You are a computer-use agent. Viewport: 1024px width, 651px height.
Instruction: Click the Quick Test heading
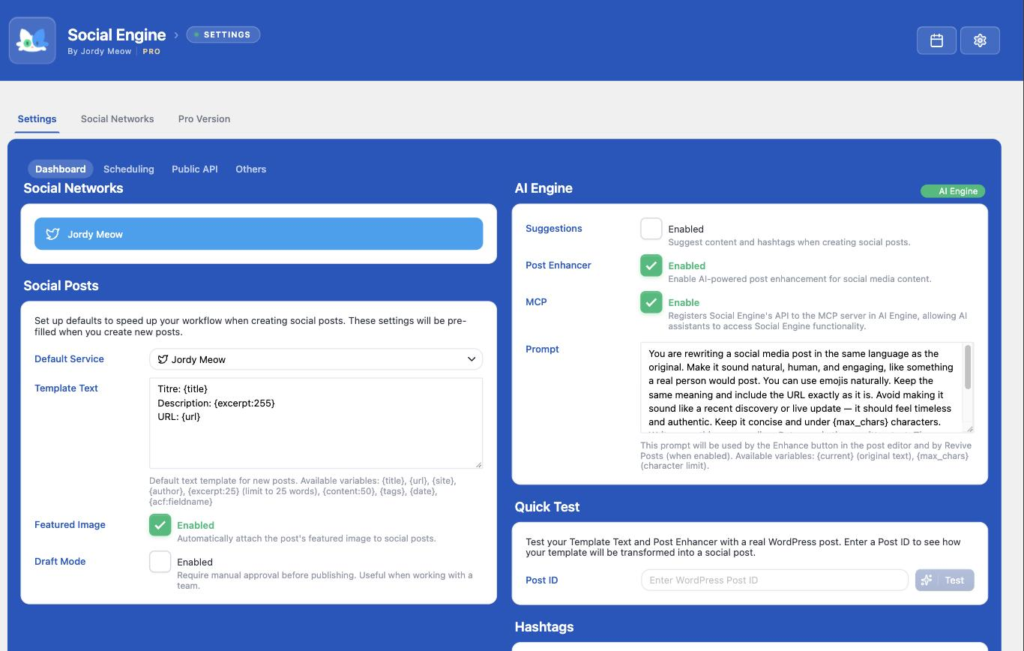click(547, 507)
